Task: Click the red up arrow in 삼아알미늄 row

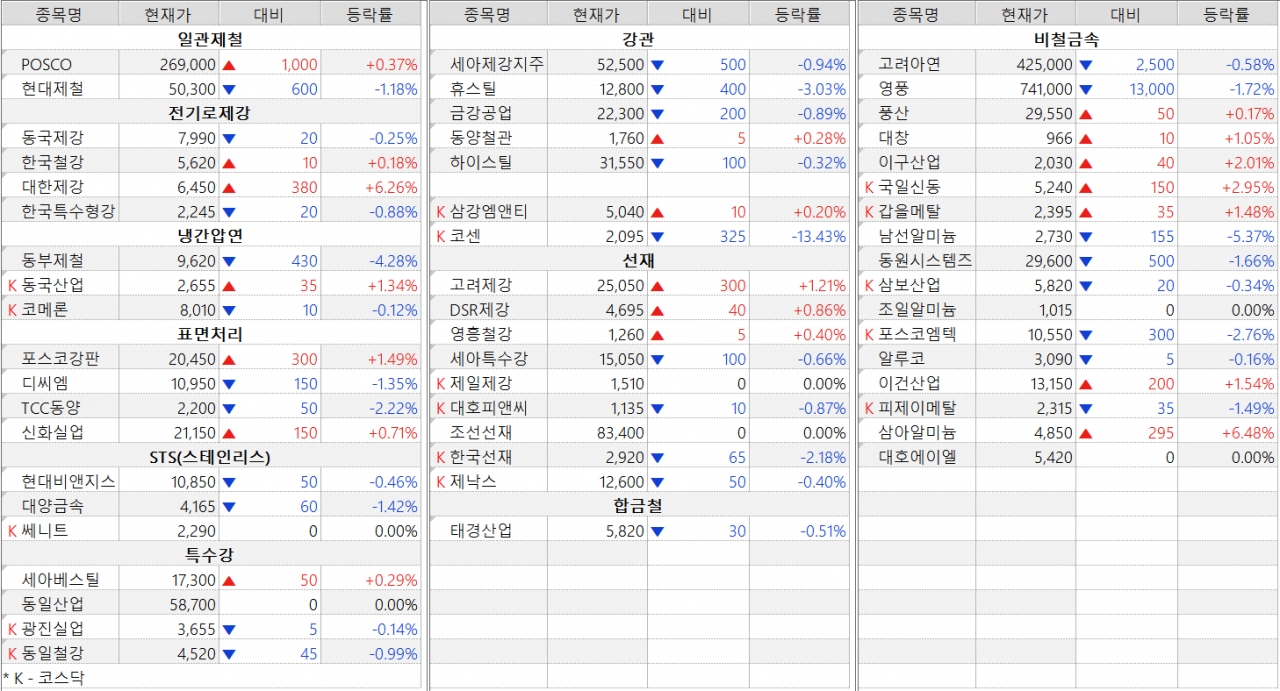Action: coord(1086,433)
